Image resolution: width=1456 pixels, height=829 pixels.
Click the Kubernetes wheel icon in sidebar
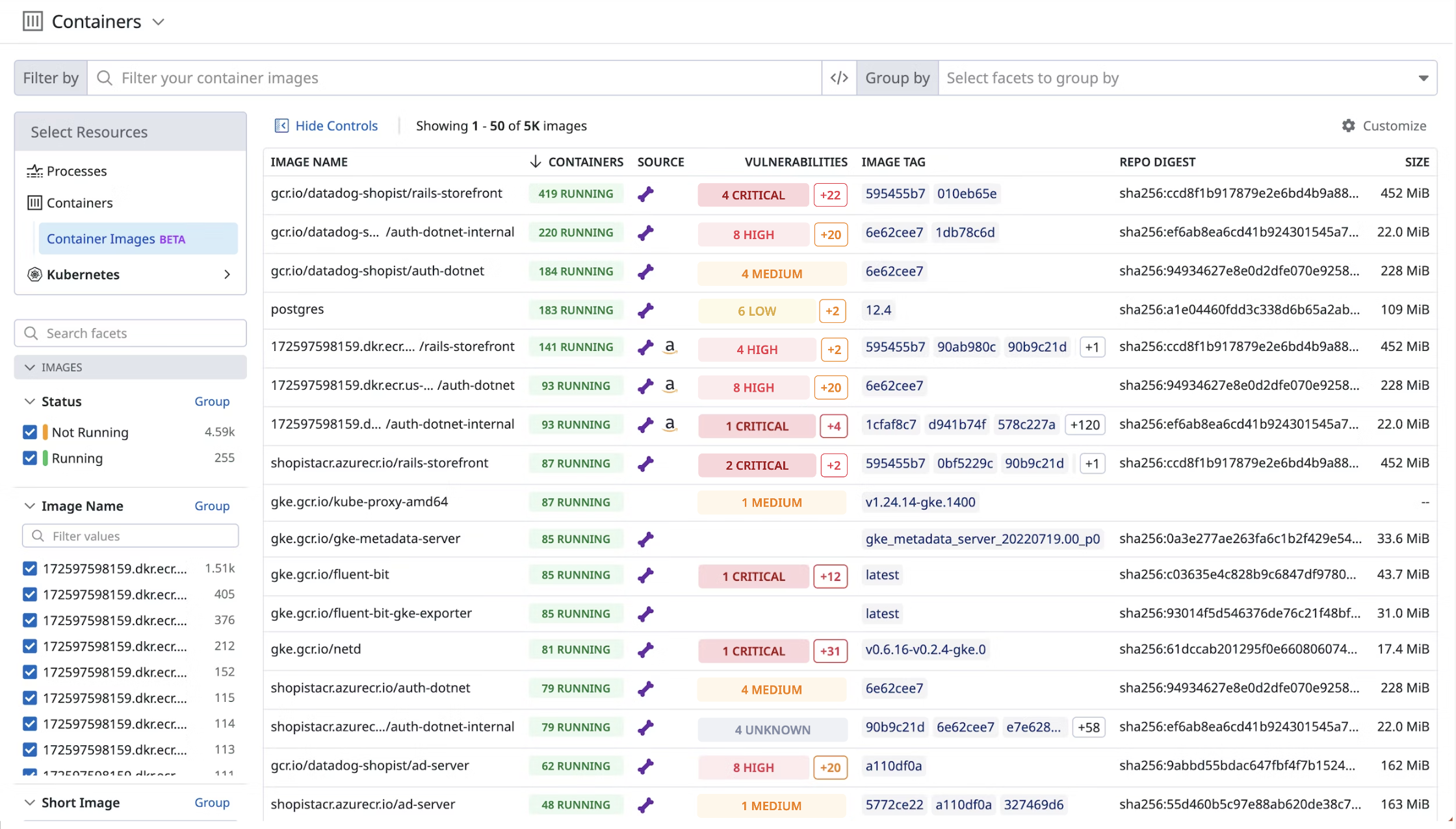point(34,274)
